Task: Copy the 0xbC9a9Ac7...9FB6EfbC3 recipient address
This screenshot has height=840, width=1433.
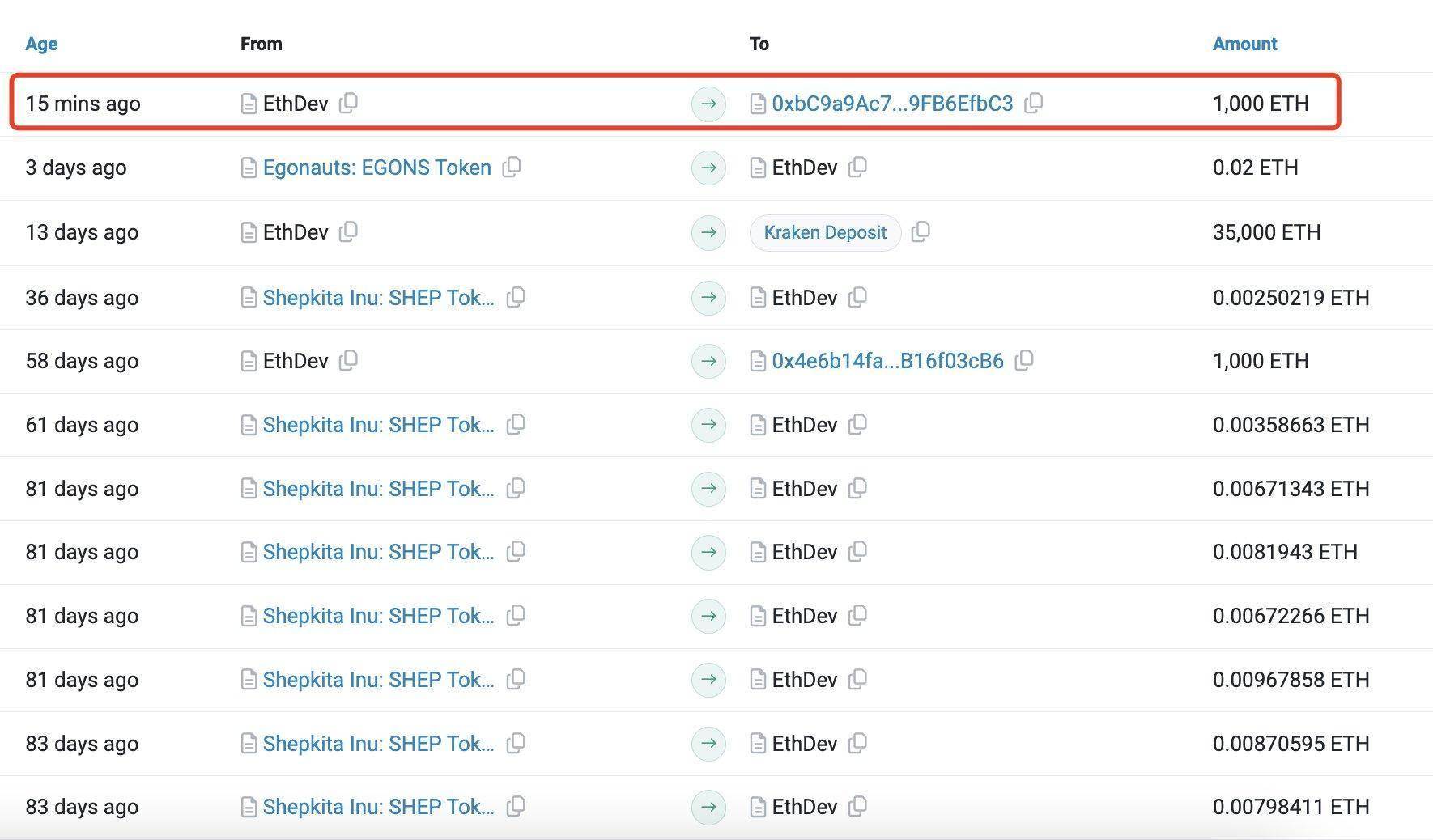Action: (1035, 104)
